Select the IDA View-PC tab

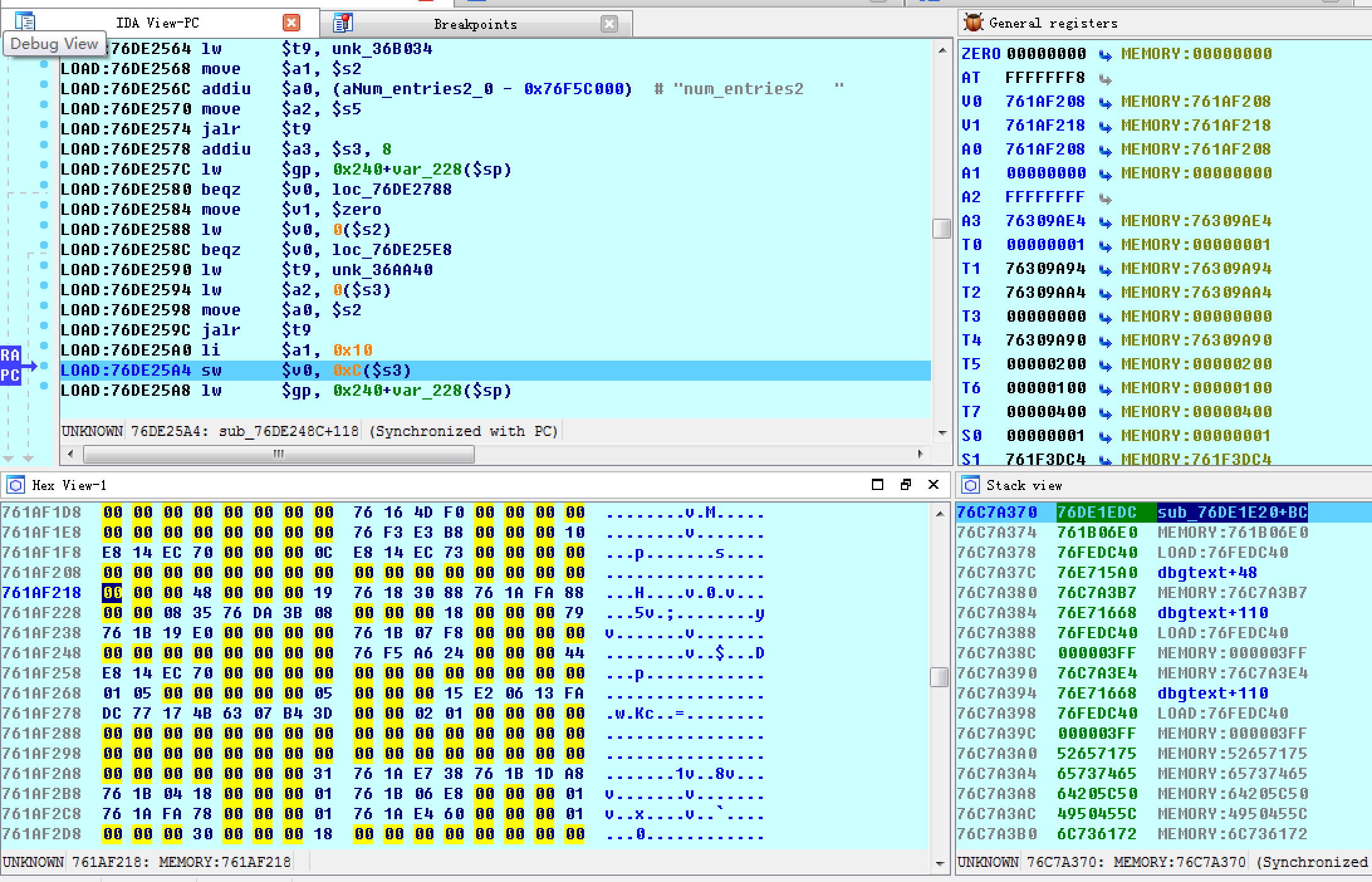(157, 23)
